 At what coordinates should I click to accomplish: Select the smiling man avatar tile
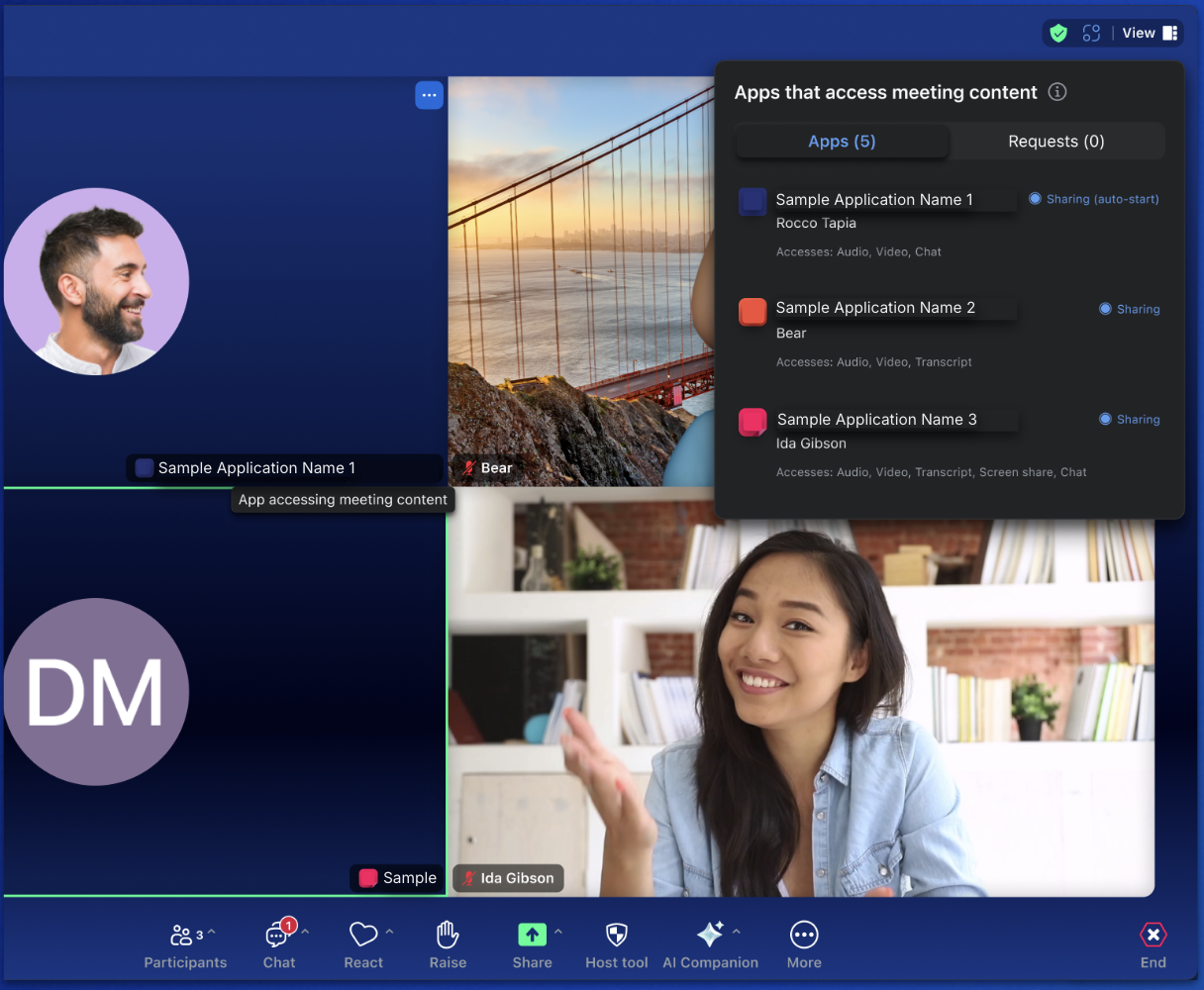coord(96,281)
